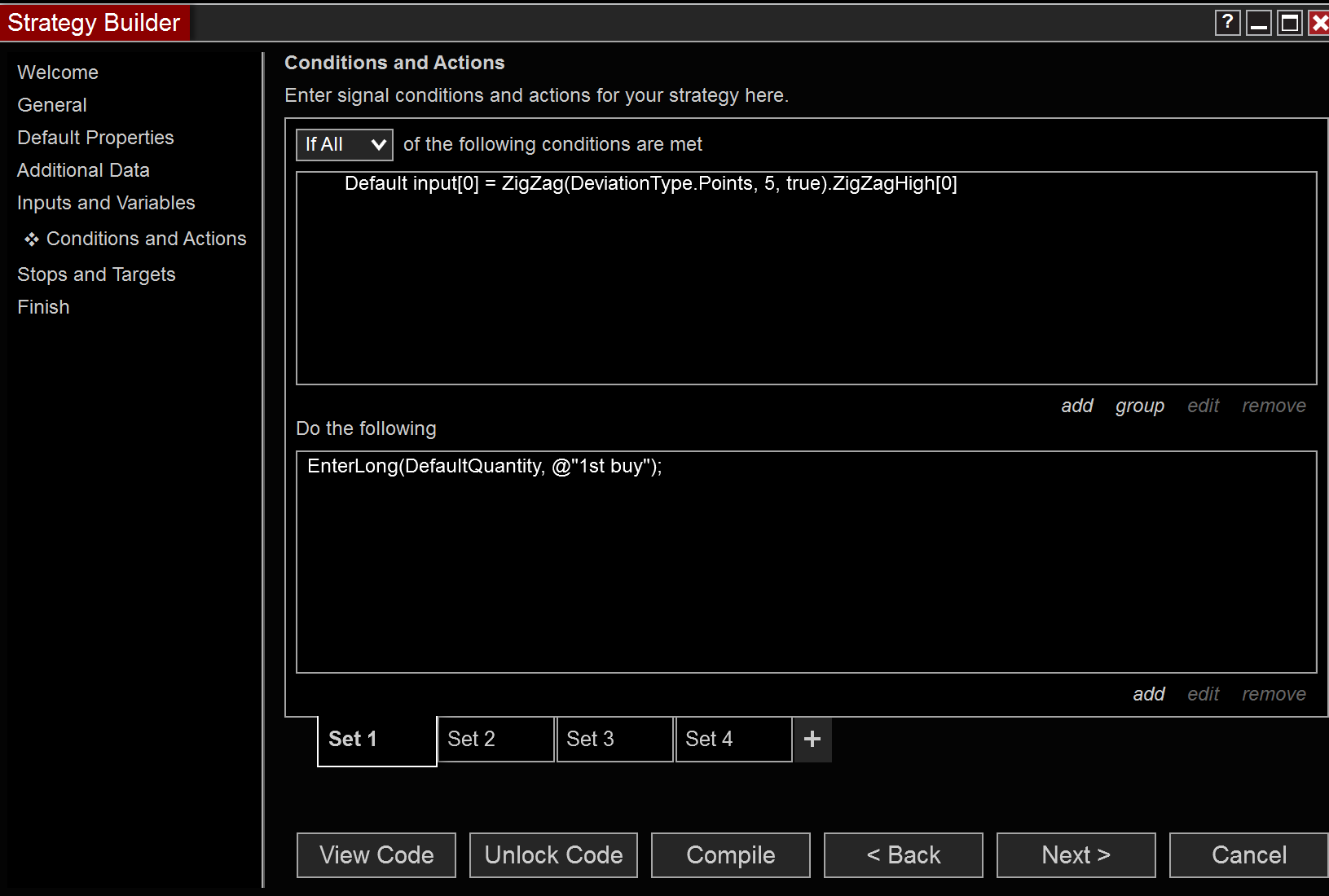Viewport: 1329px width, 896px height.
Task: Go to Stops and Targets section
Action: [96, 275]
